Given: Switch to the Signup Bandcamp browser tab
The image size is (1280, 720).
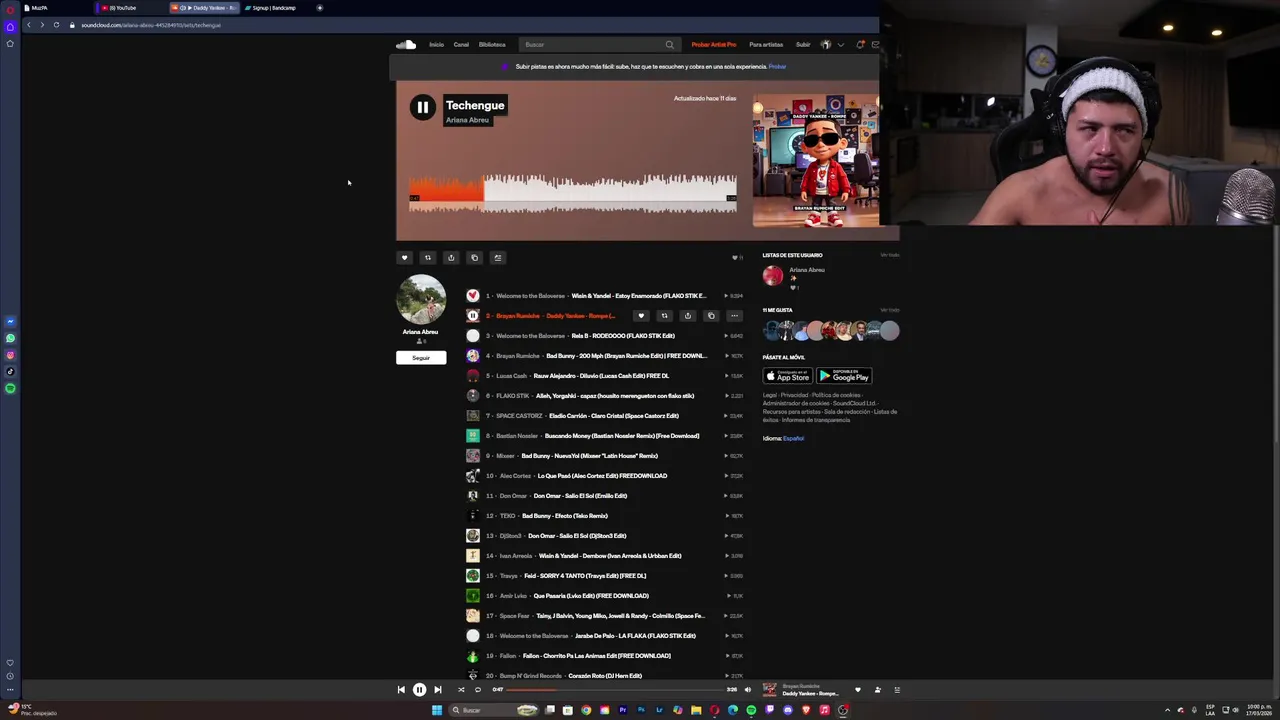Looking at the screenshot, I should pyautogui.click(x=275, y=8).
